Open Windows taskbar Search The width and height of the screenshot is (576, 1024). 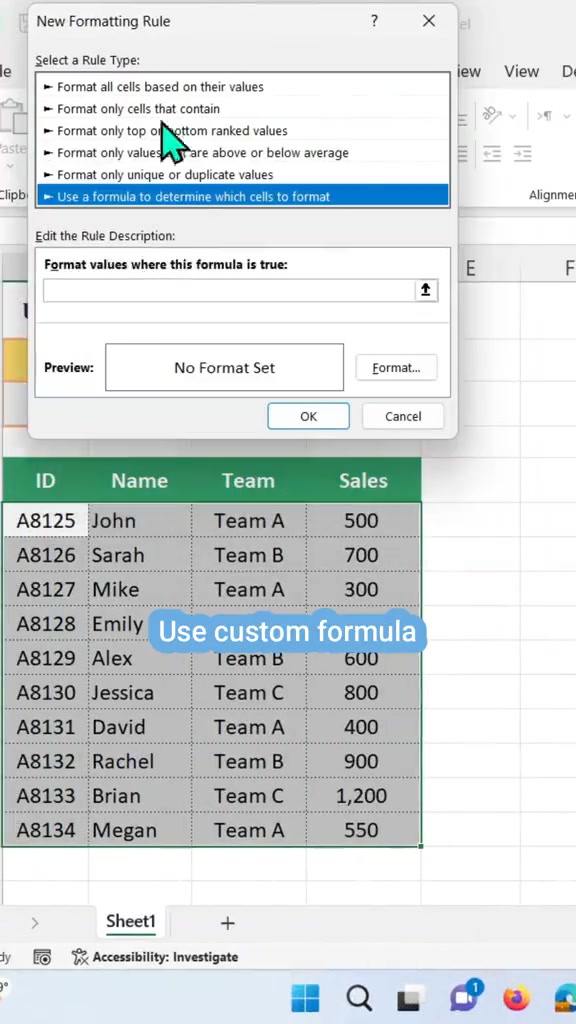[x=359, y=998]
